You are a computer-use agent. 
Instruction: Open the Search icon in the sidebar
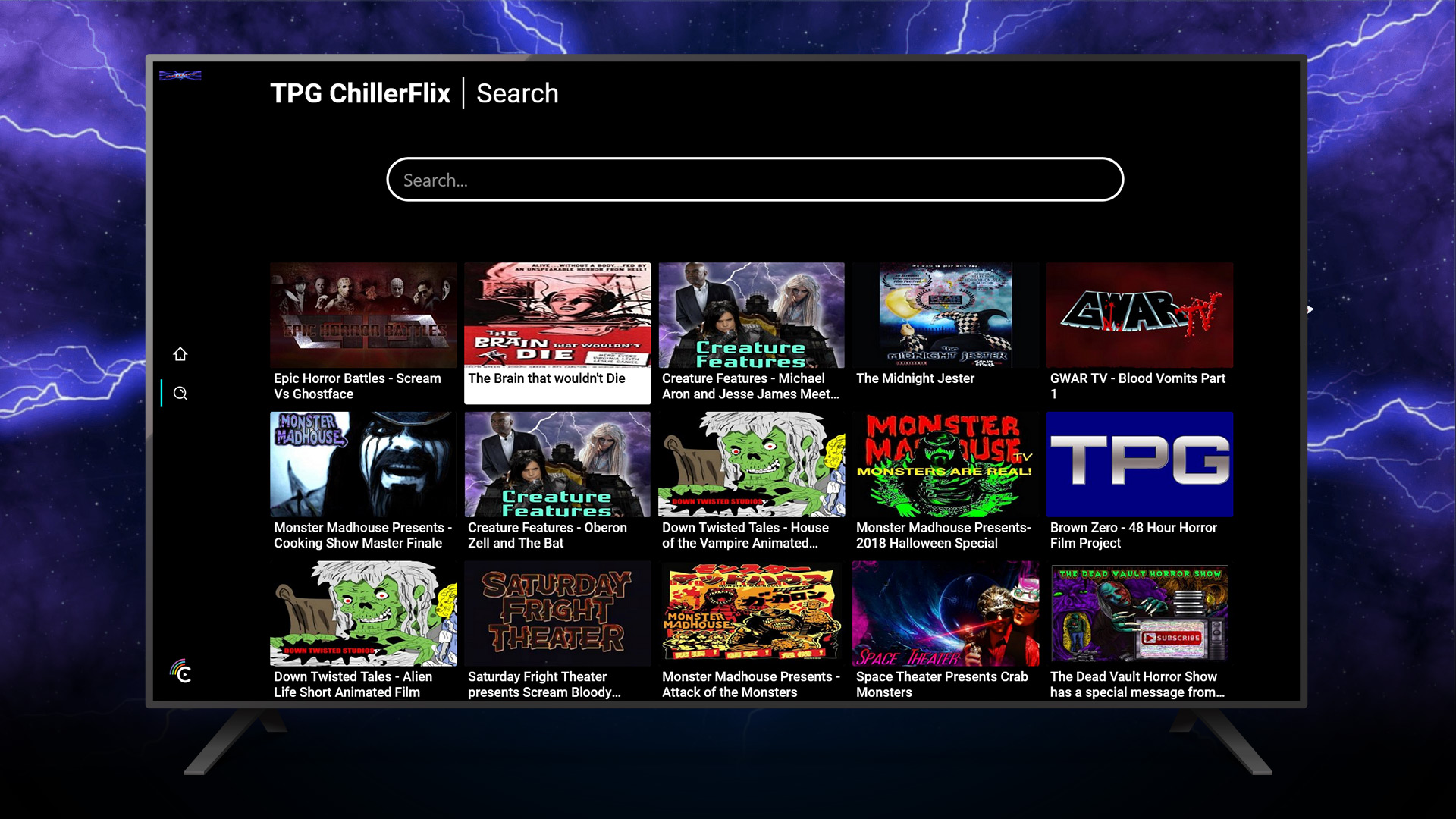pyautogui.click(x=180, y=393)
